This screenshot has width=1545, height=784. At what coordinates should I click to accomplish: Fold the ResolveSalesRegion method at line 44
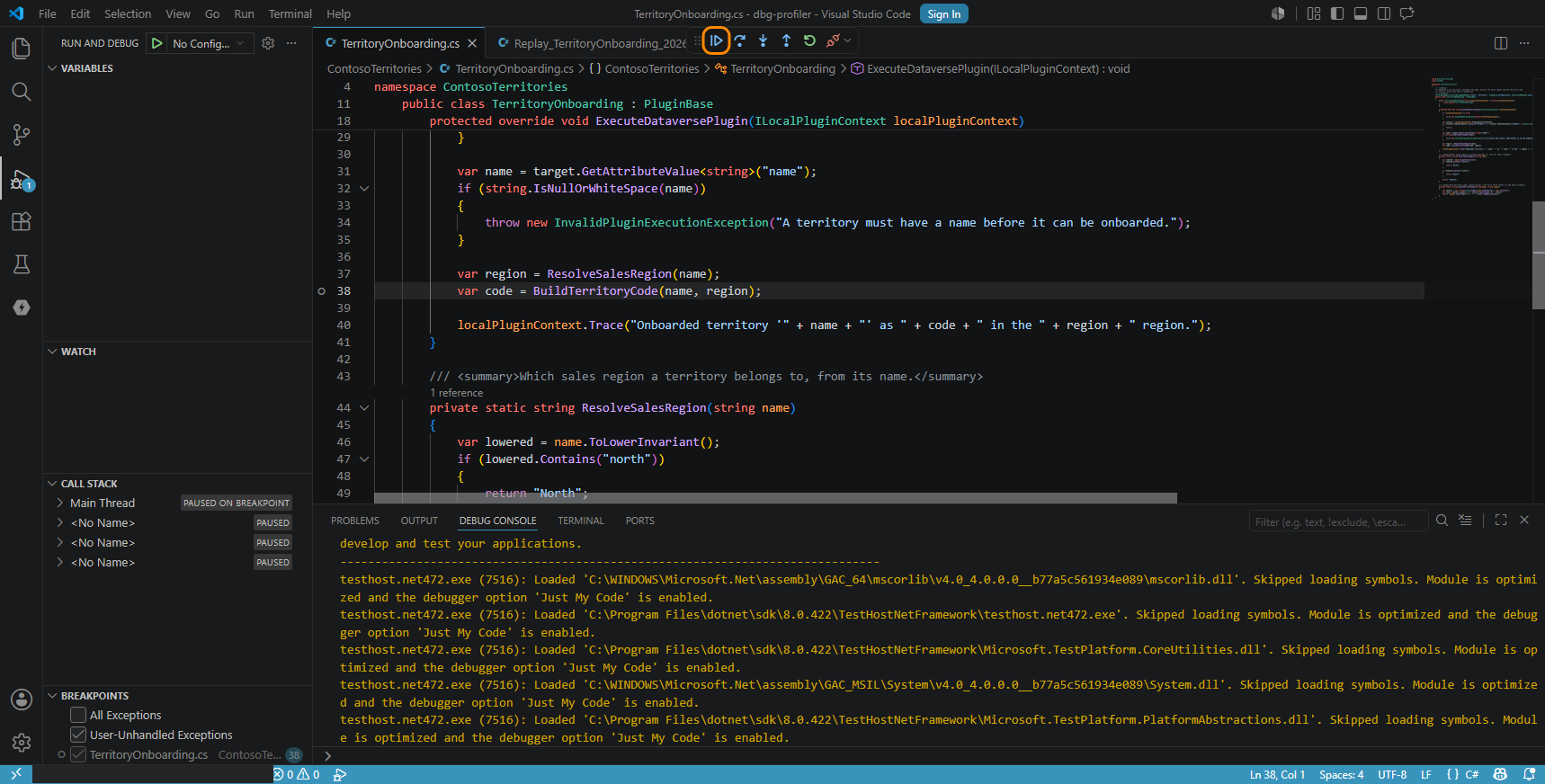coord(364,408)
